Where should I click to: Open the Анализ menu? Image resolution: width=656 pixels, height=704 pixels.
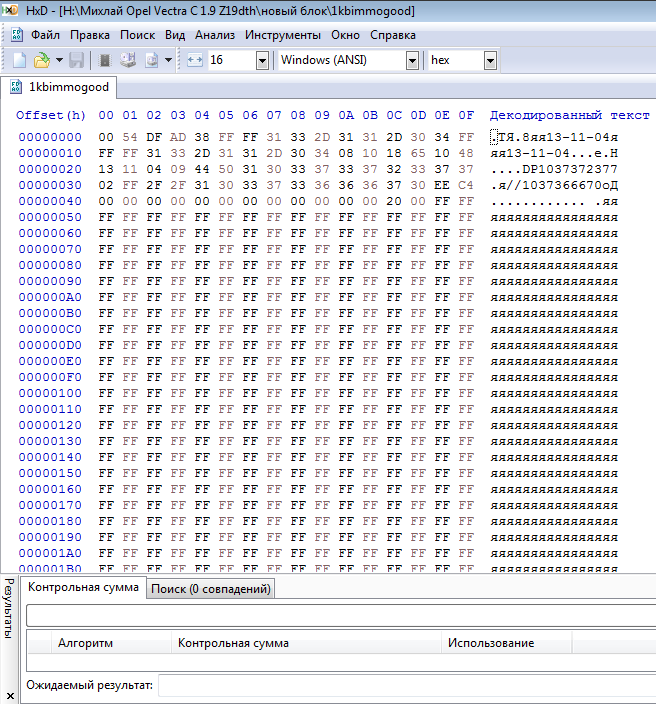(215, 34)
